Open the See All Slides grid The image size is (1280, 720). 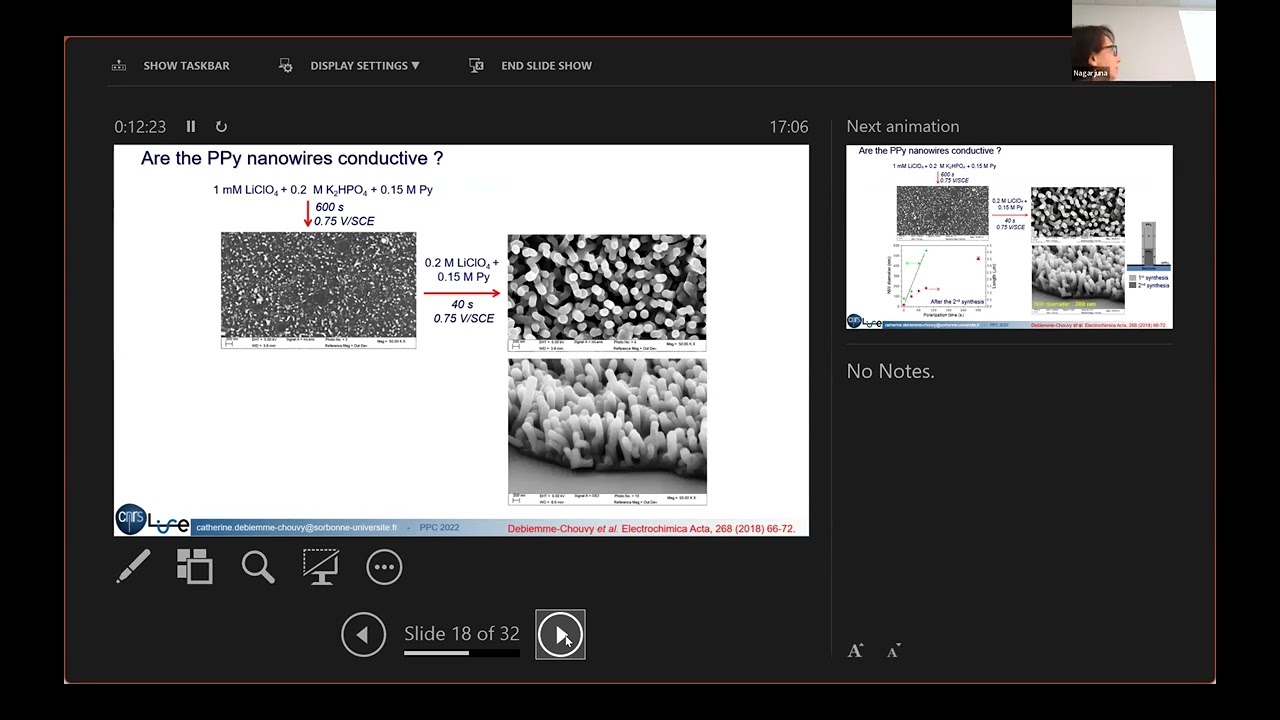(195, 567)
